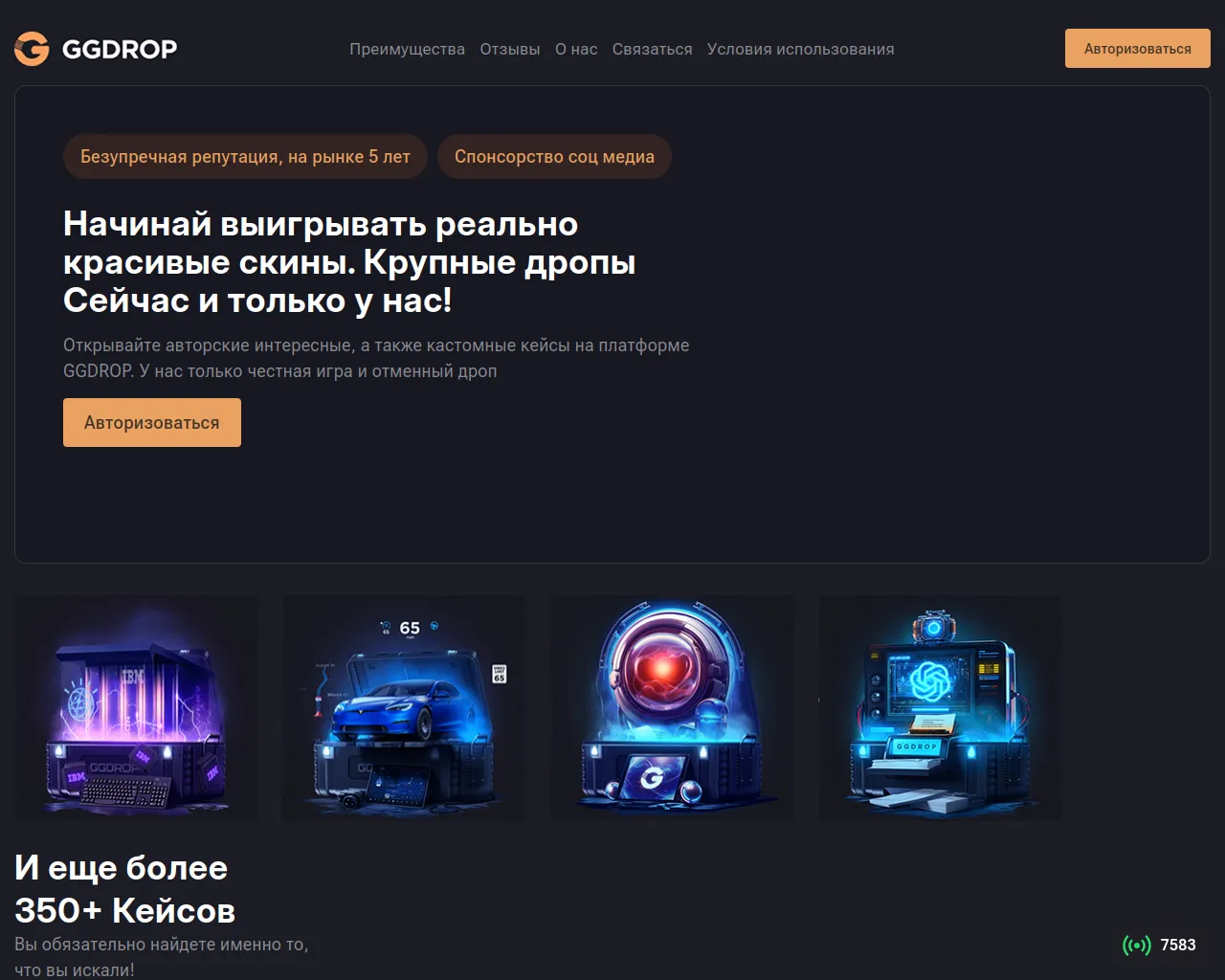
Task: Click the Безупречная репутация badge
Action: [x=245, y=157]
